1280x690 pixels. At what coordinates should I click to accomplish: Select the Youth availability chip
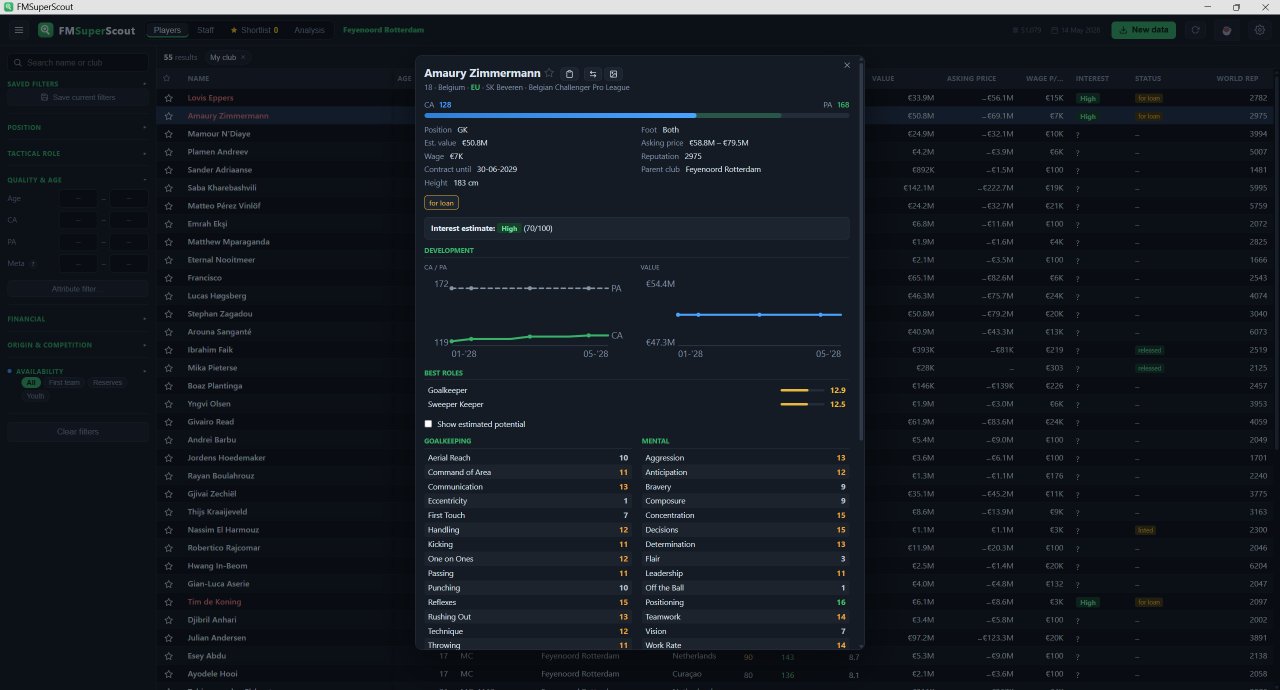[35, 396]
